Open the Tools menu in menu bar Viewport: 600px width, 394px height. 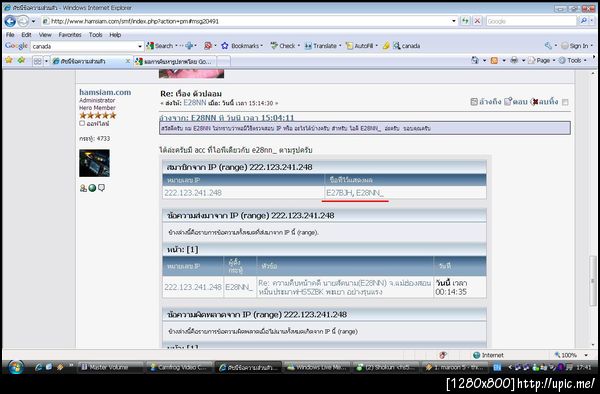click(x=96, y=34)
